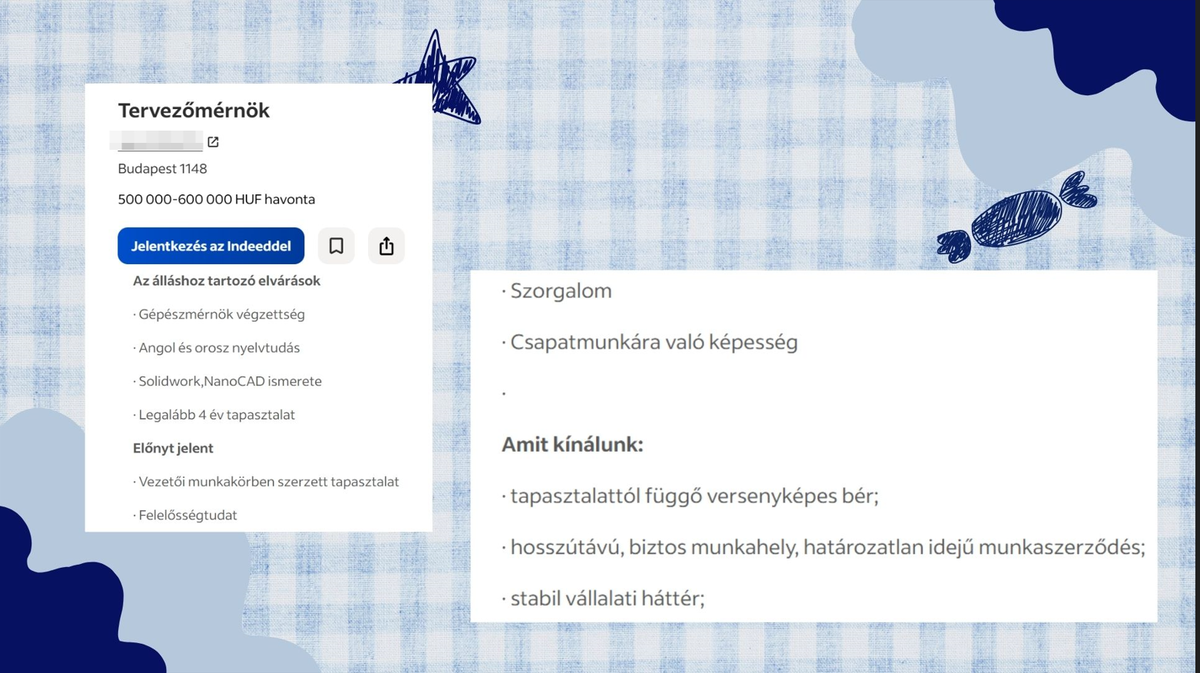
Task: Click the tapasztalattól függő versenyképes bér line
Action: tap(689, 496)
